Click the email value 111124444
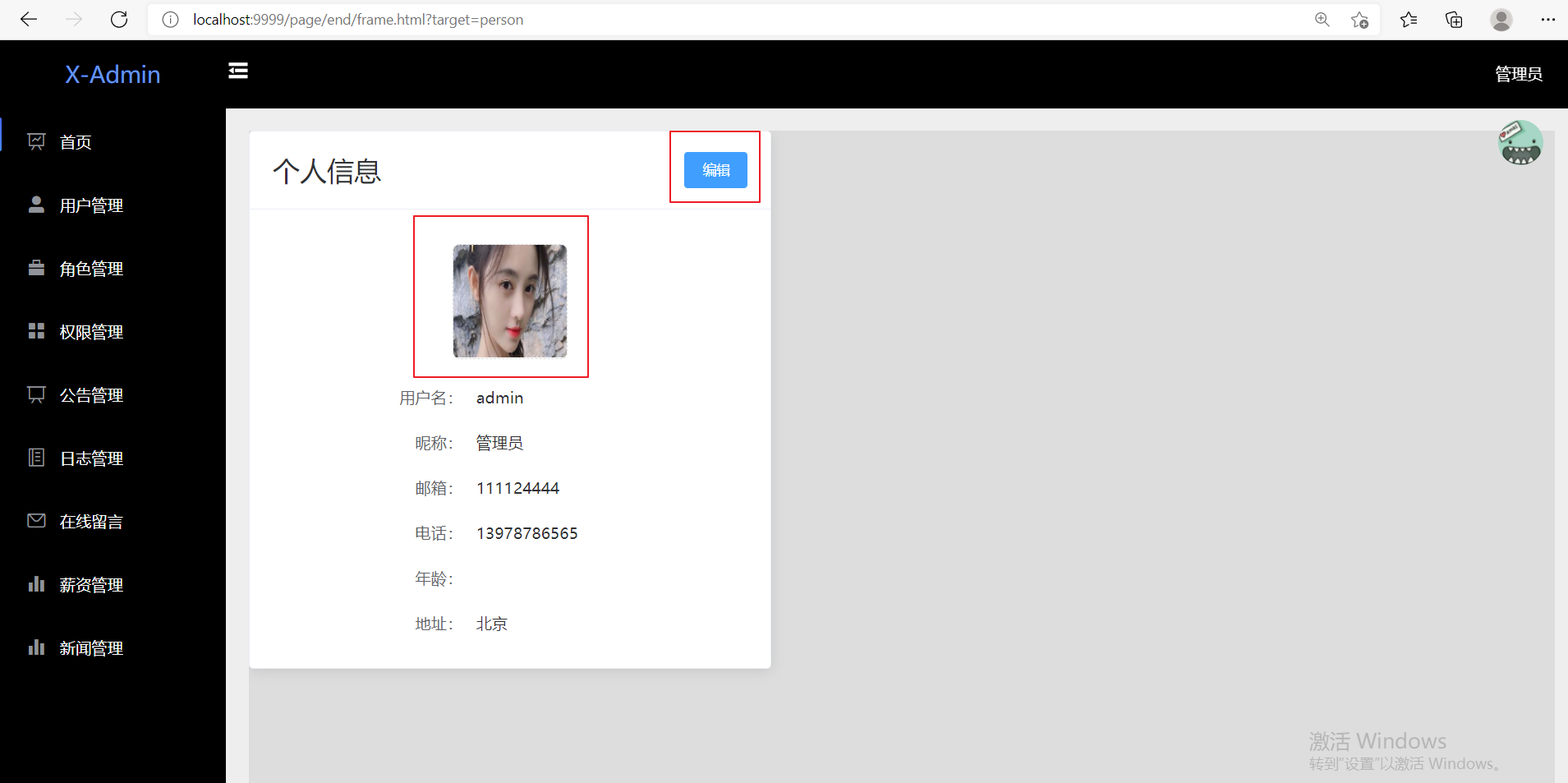Screen dimensions: 1568x783 point(517,488)
